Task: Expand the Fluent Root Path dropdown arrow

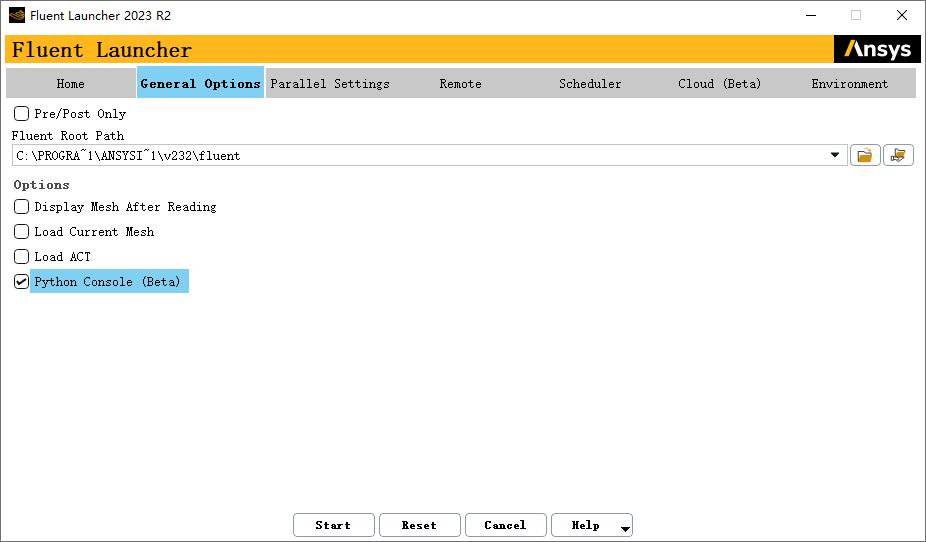Action: click(834, 155)
